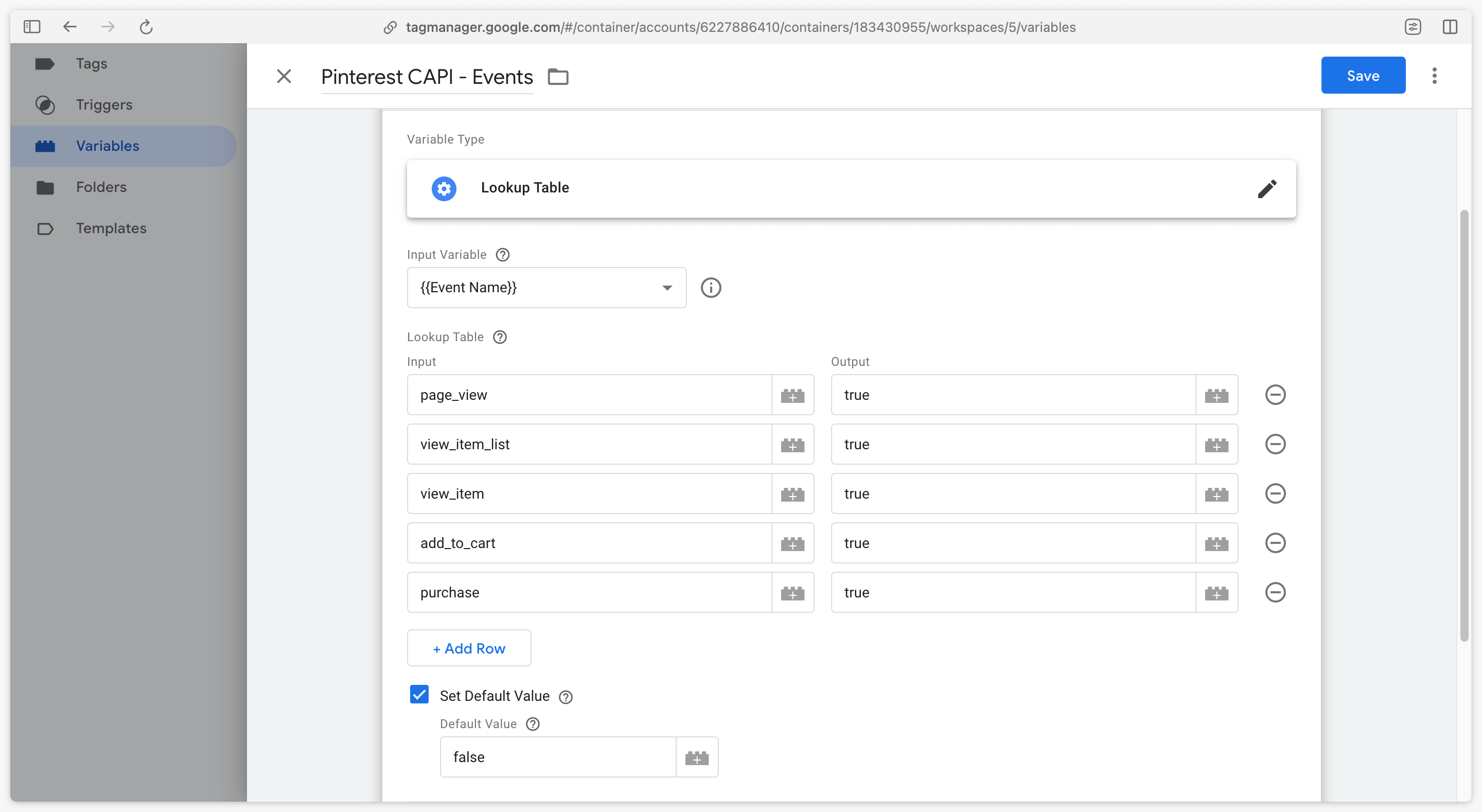
Task: Click the add_to_cart input text field
Action: click(589, 543)
